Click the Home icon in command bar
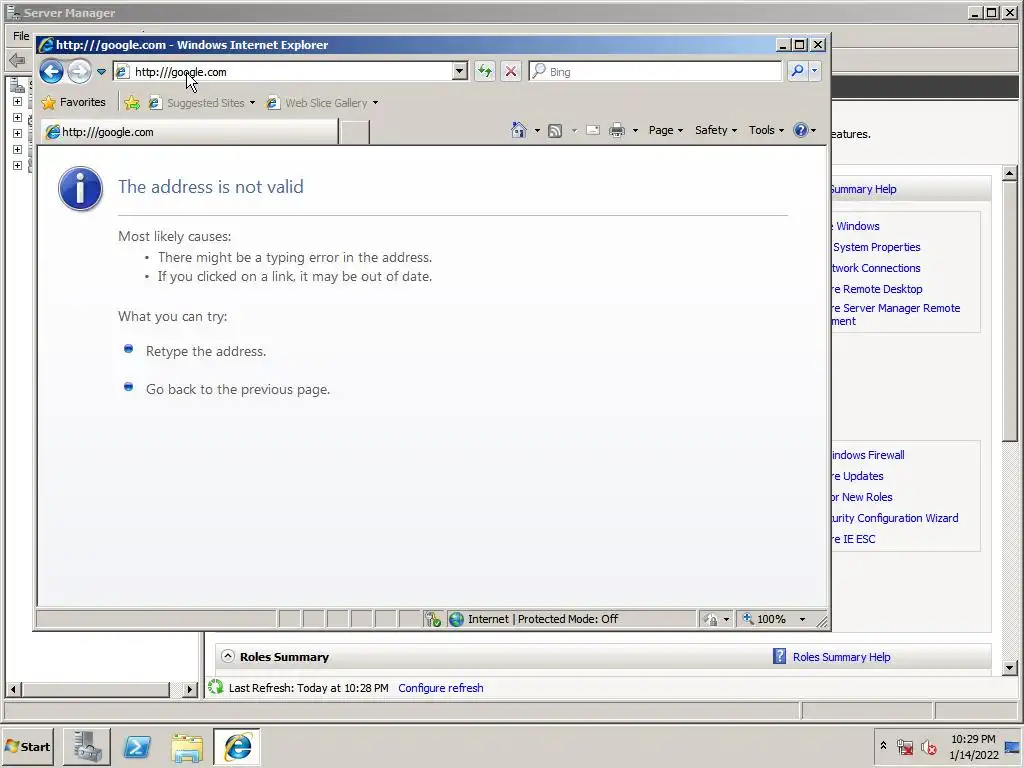Viewport: 1024px width, 768px height. pyautogui.click(x=519, y=130)
